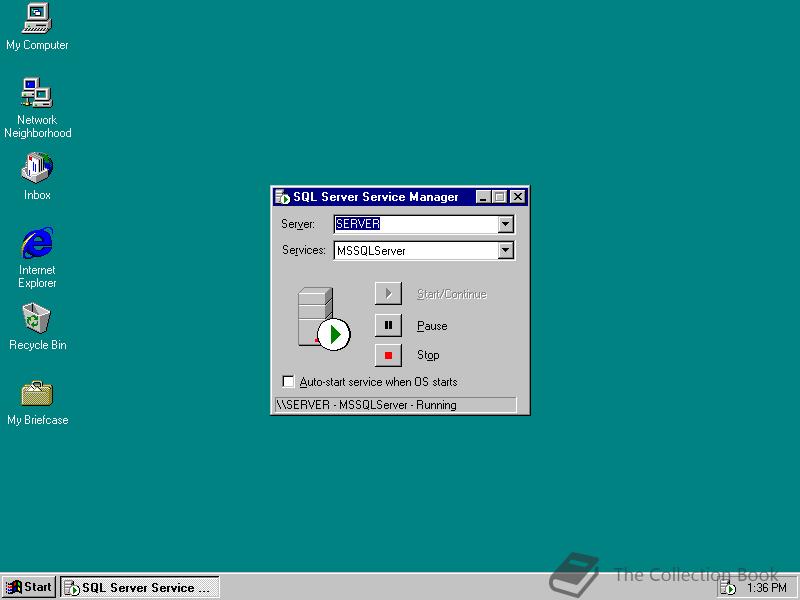
Task: Click the SQL Server Service taskbar button
Action: [x=140, y=587]
